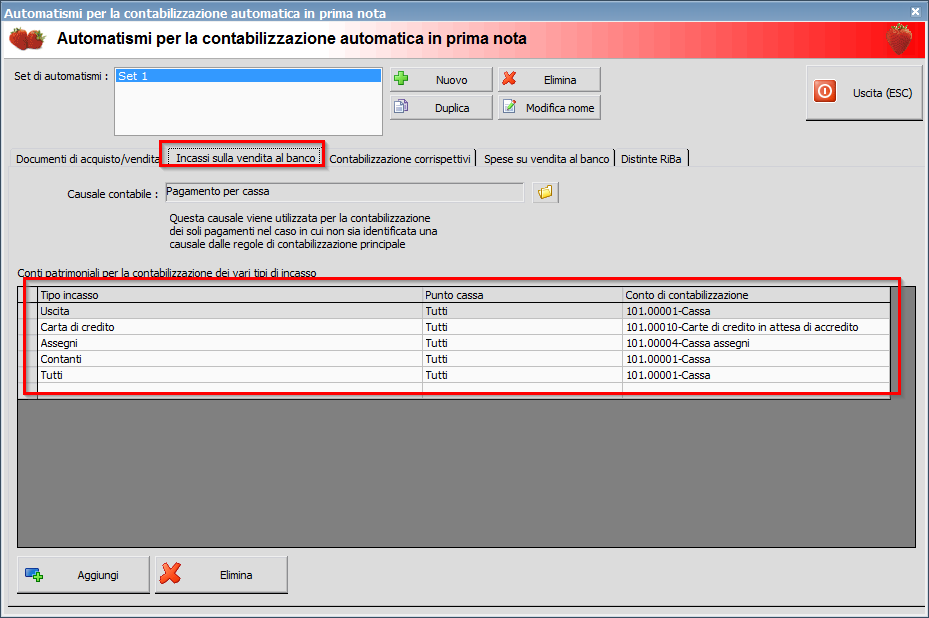The image size is (929, 618).
Task: Click the red power icon on Uscita
Action: (x=825, y=91)
